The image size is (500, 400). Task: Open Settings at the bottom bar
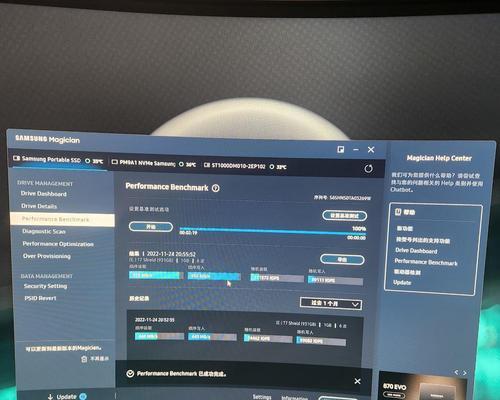click(262, 397)
